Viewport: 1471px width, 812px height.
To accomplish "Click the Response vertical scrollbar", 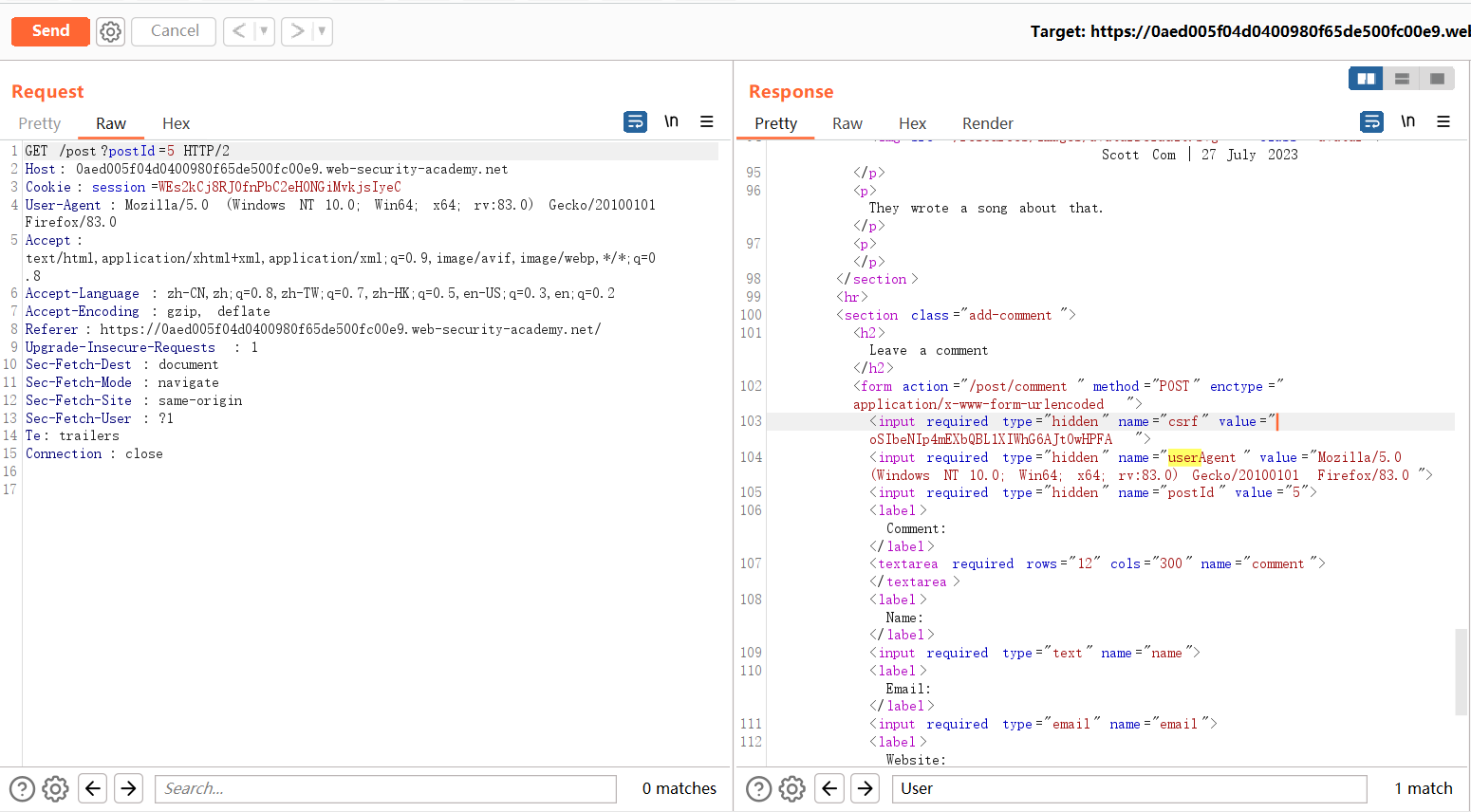I will tap(1462, 672).
